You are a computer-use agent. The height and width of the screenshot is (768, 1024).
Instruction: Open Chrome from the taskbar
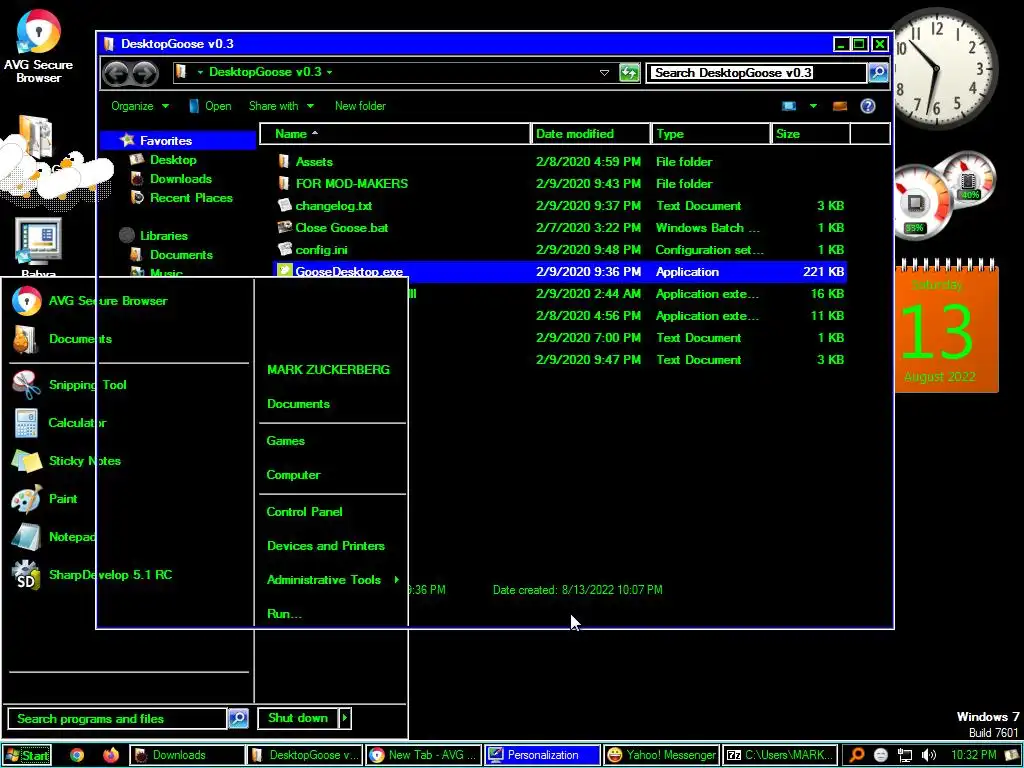(x=77, y=755)
